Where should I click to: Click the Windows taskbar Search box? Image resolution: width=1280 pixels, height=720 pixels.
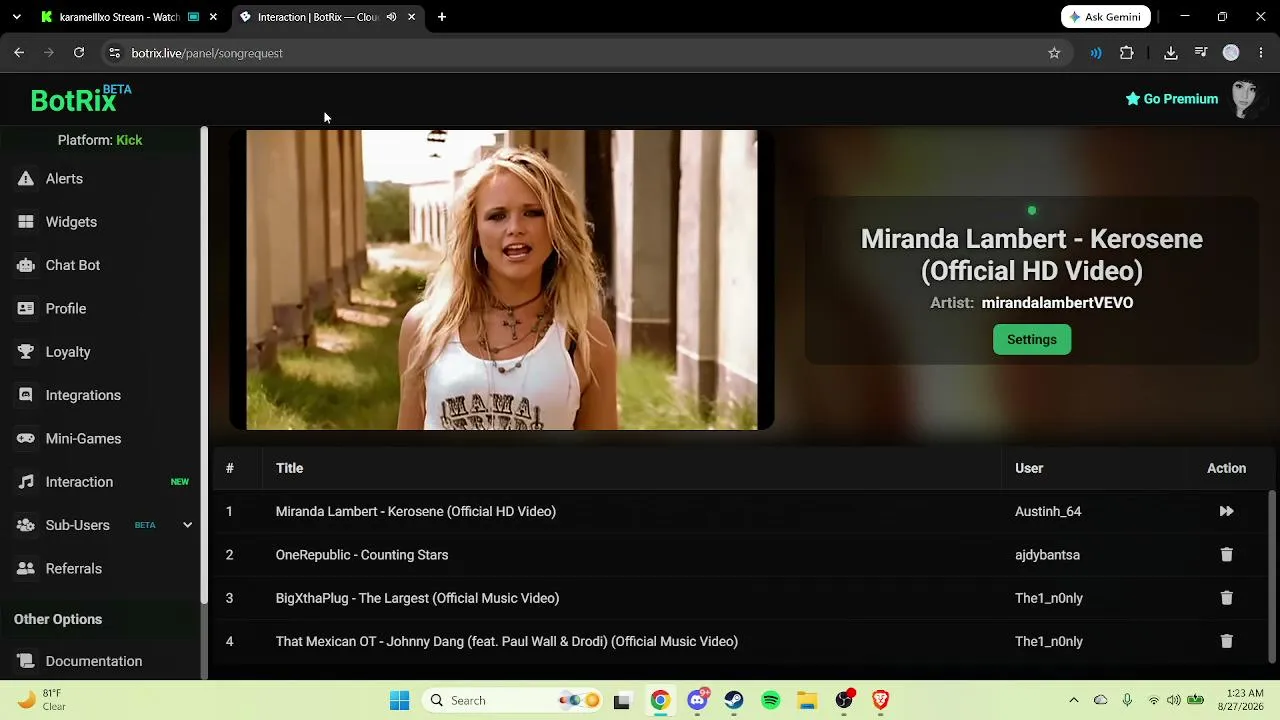pyautogui.click(x=510, y=700)
